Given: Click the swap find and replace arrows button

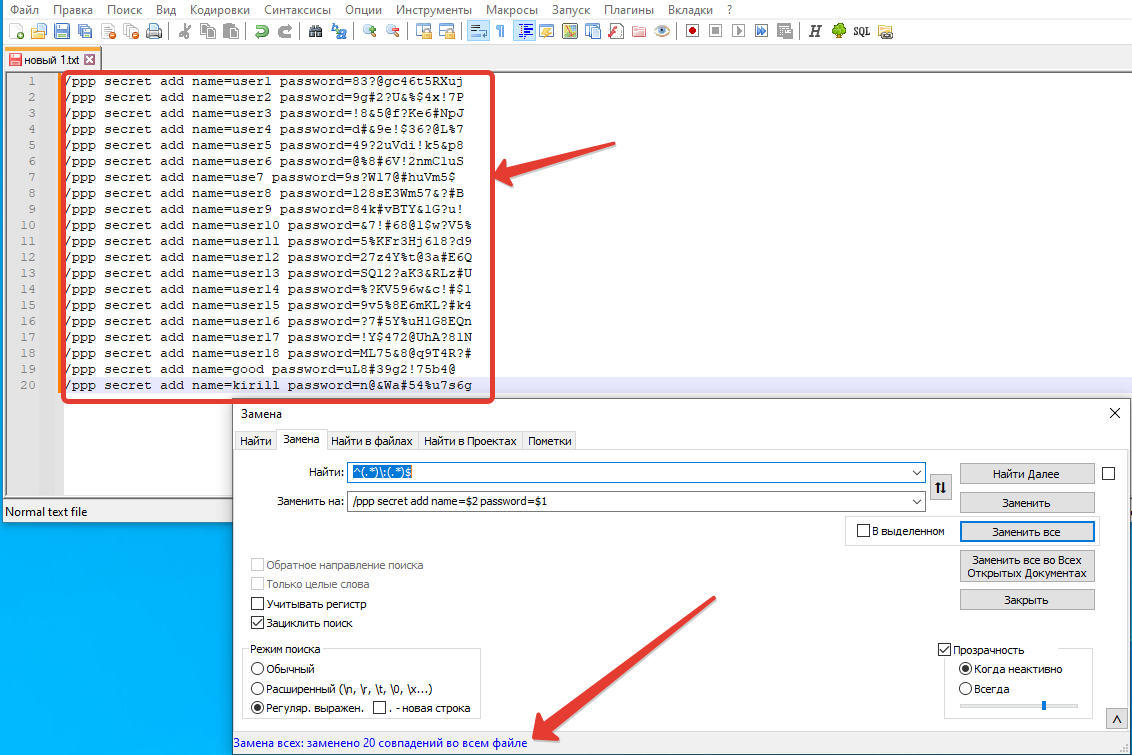Looking at the screenshot, I should (940, 487).
